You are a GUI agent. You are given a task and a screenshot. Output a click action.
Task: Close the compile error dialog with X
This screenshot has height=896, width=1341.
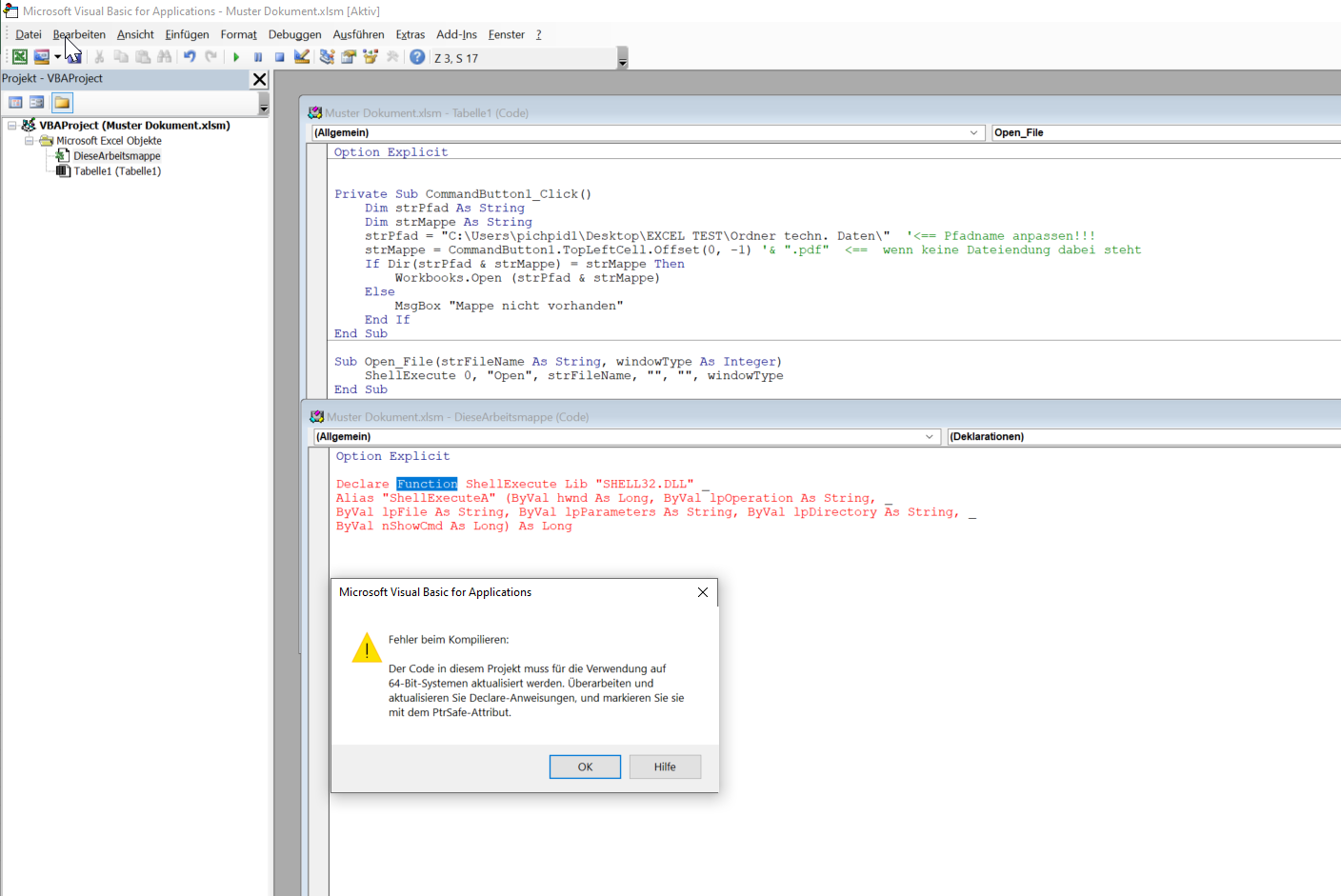click(703, 592)
